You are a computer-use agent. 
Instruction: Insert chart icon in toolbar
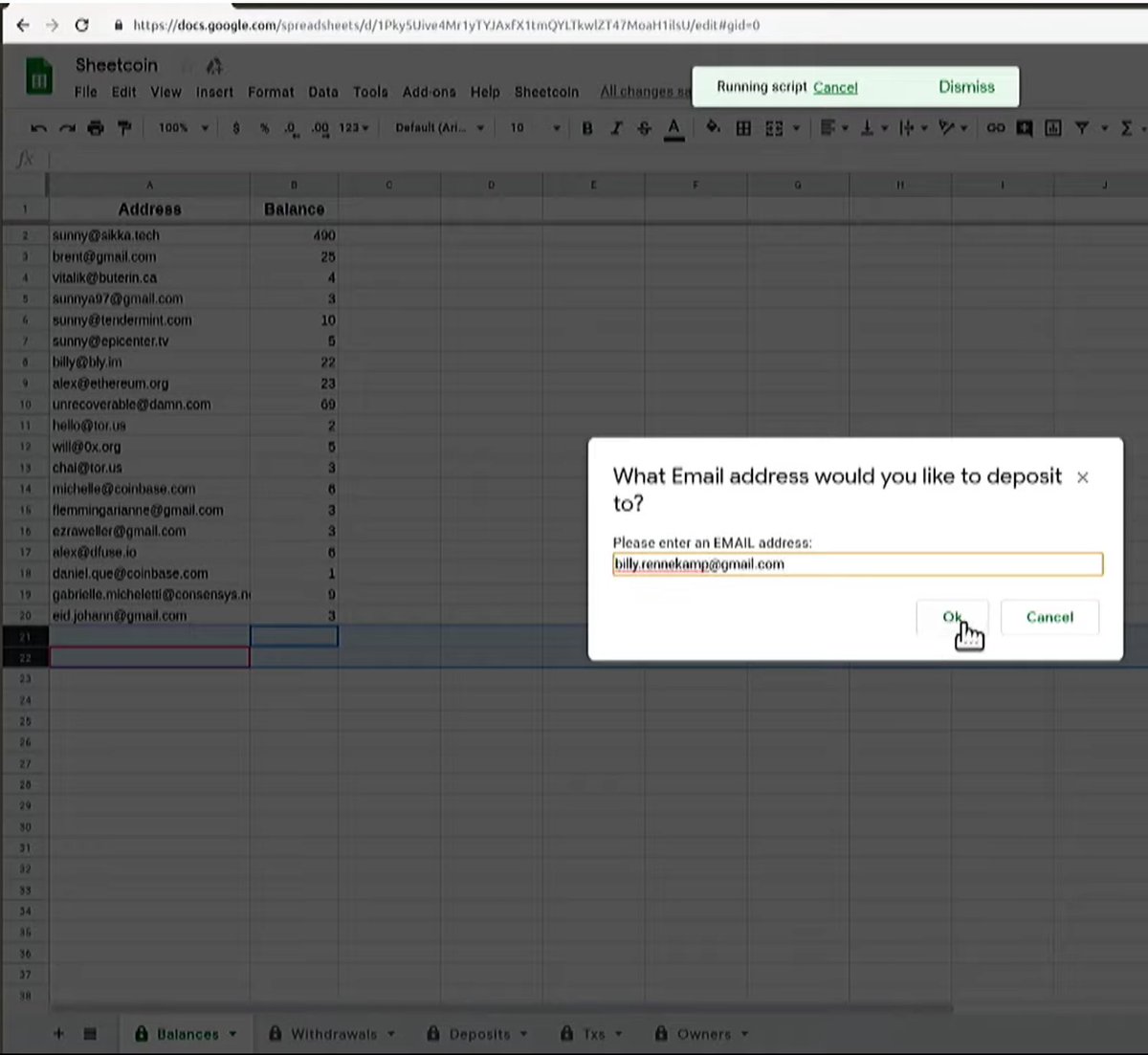coord(1053,128)
